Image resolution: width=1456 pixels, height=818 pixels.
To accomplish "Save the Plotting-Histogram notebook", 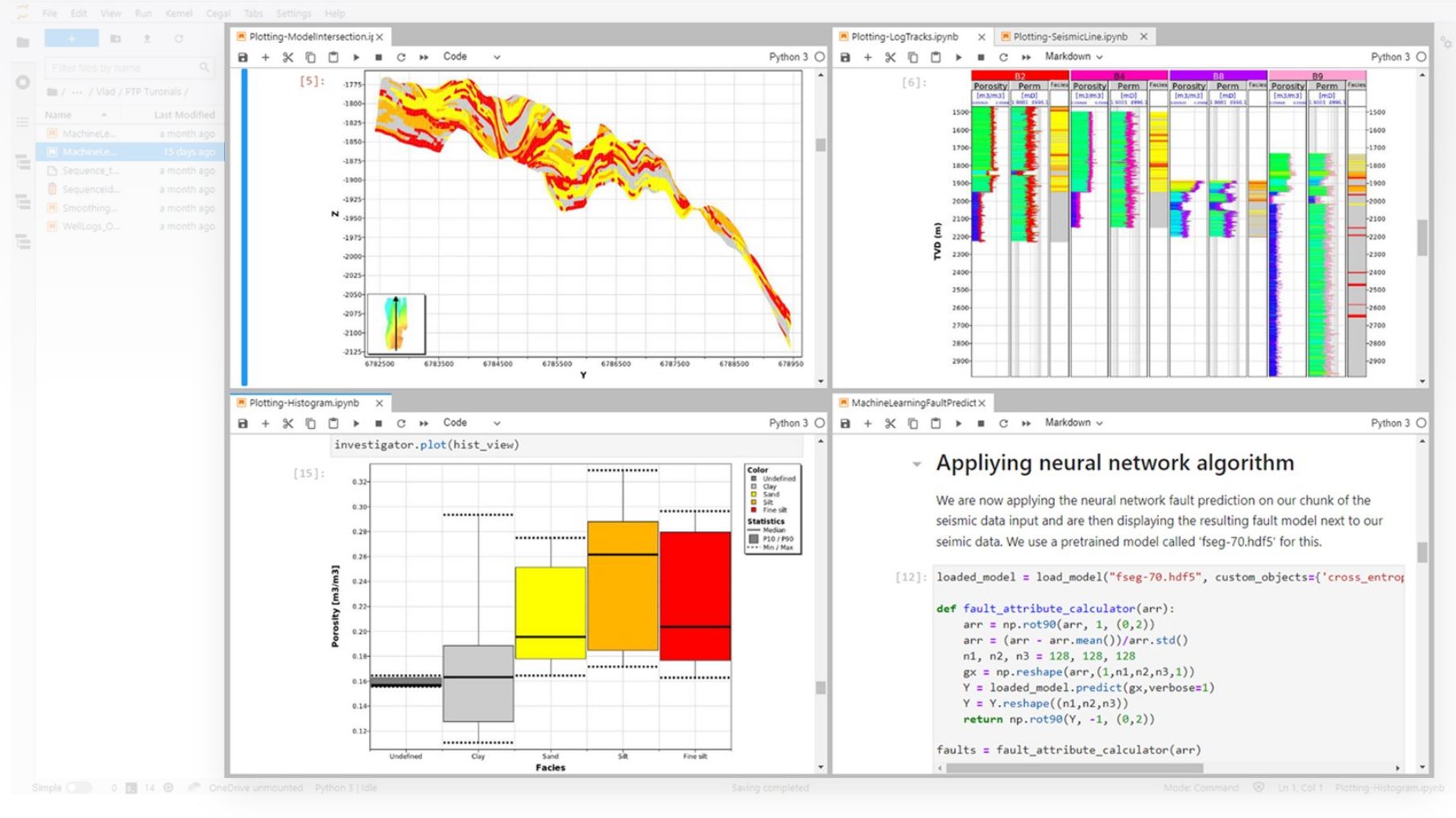I will point(243,423).
